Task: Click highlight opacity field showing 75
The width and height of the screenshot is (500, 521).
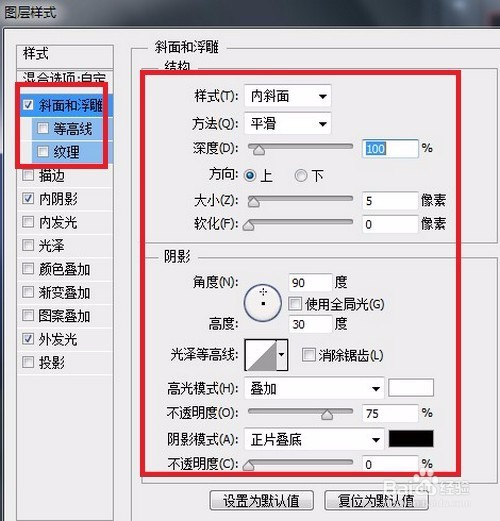Action: [x=390, y=413]
